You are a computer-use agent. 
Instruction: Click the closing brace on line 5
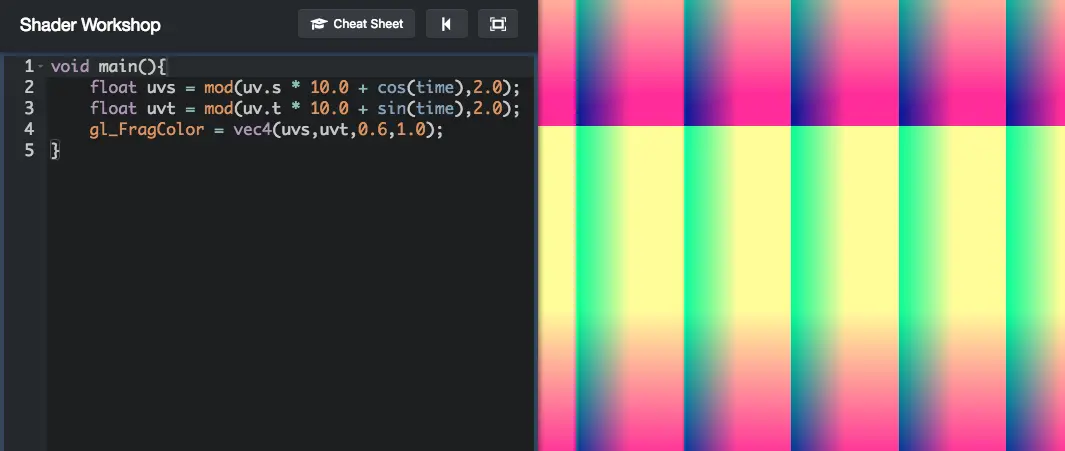point(55,151)
